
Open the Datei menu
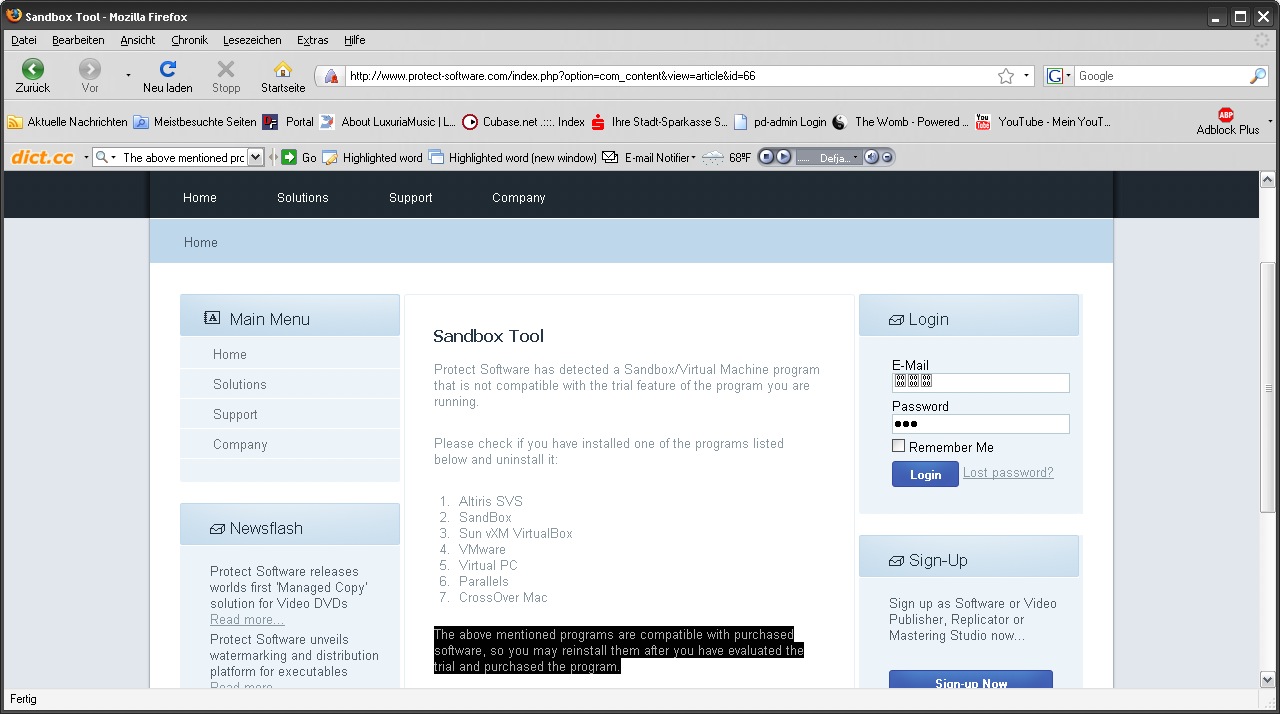pyautogui.click(x=24, y=40)
